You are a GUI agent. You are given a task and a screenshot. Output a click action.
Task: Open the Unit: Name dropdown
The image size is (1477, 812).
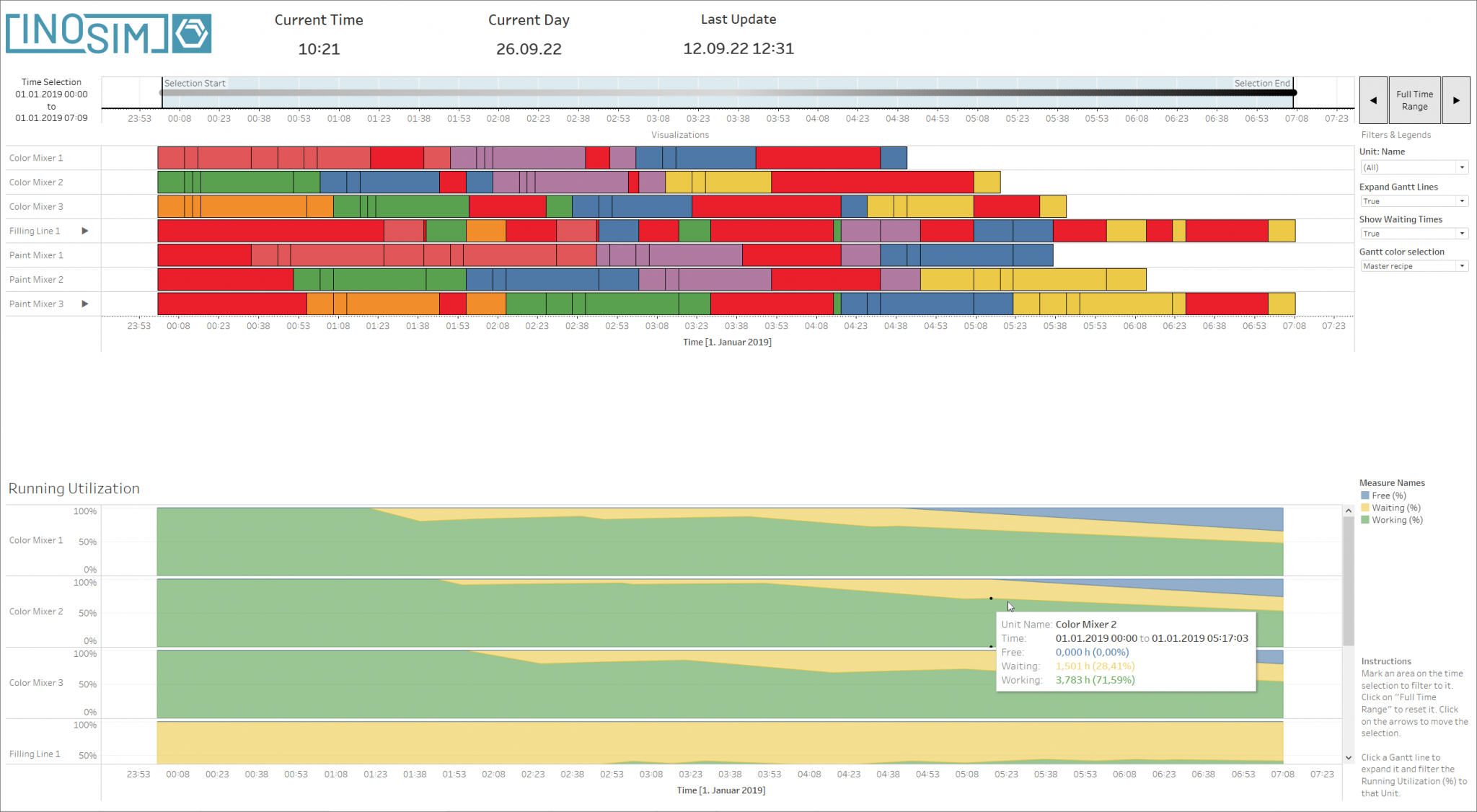click(x=1414, y=167)
